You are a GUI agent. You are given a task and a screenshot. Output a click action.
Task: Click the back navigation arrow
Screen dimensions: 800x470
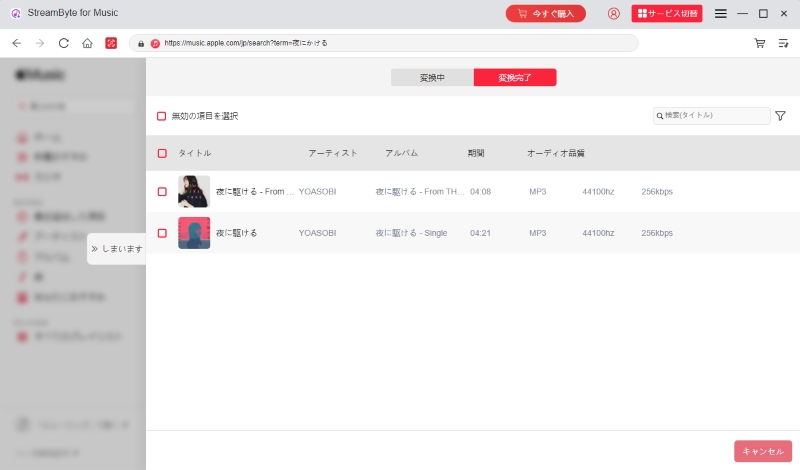tap(16, 43)
